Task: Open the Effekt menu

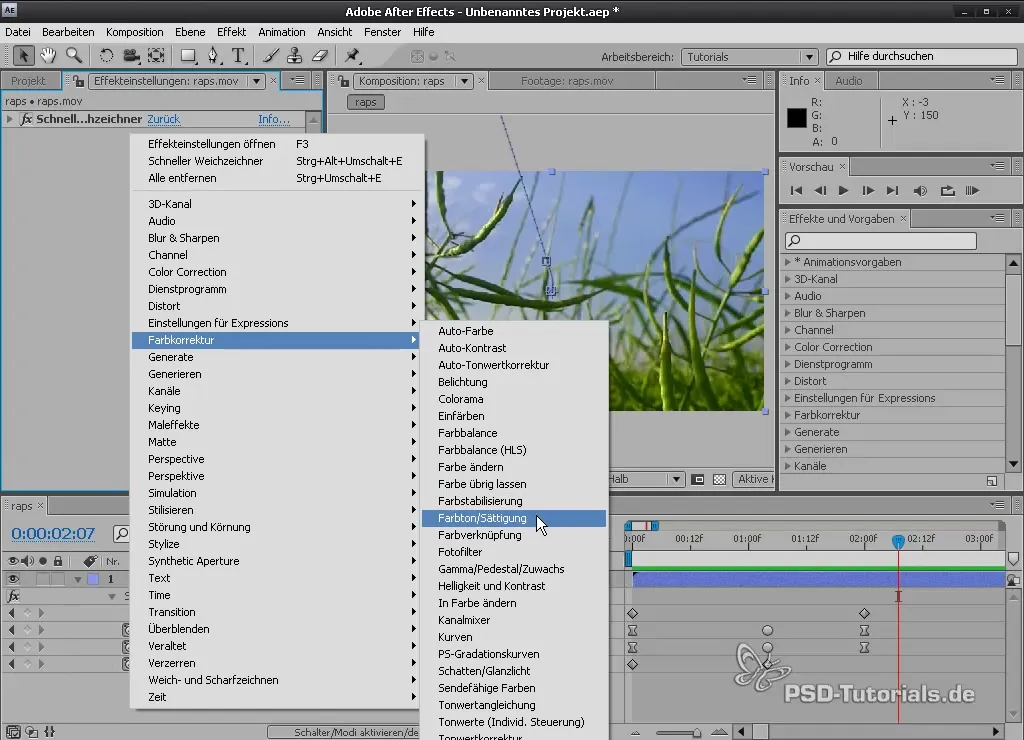Action: click(231, 32)
